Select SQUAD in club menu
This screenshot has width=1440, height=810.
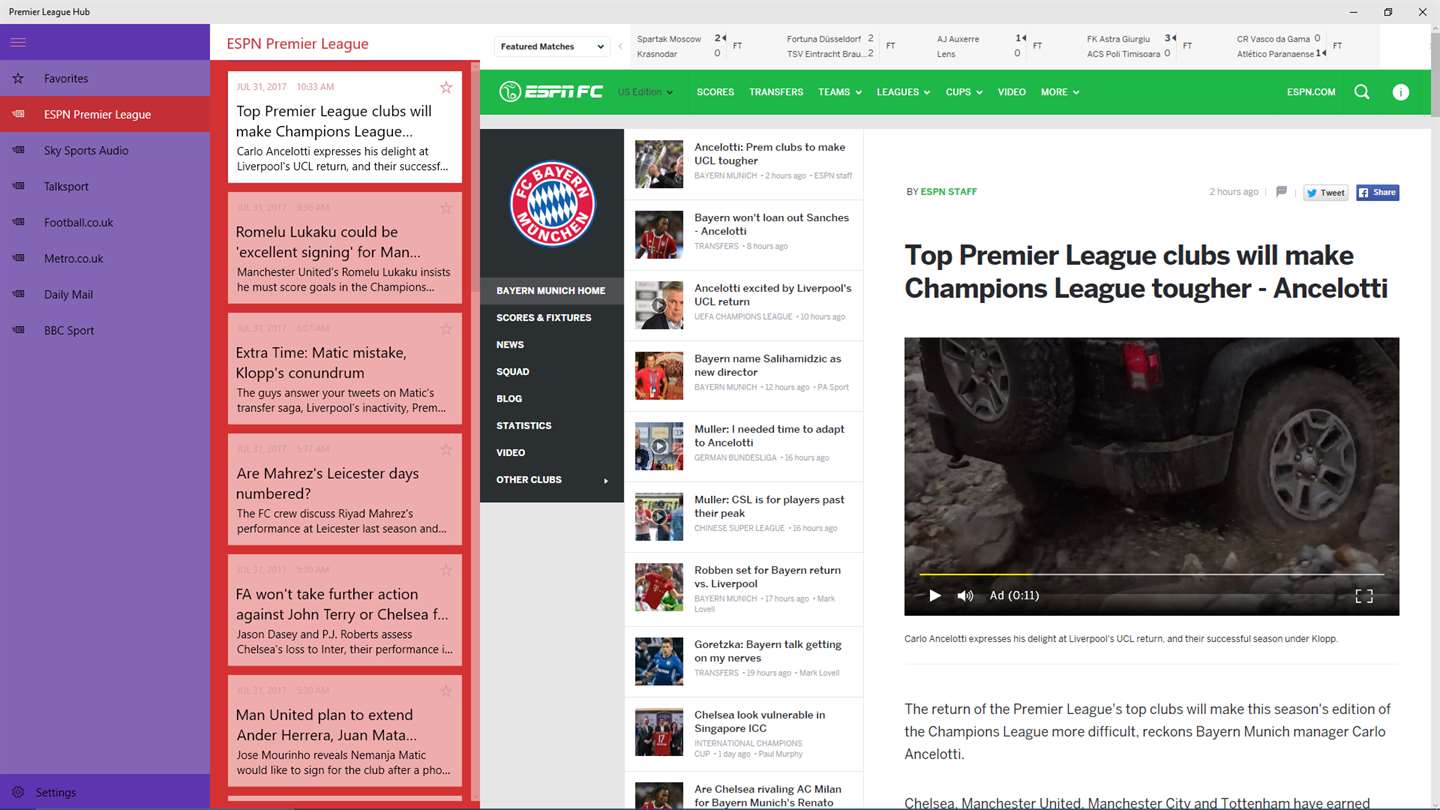(x=552, y=372)
